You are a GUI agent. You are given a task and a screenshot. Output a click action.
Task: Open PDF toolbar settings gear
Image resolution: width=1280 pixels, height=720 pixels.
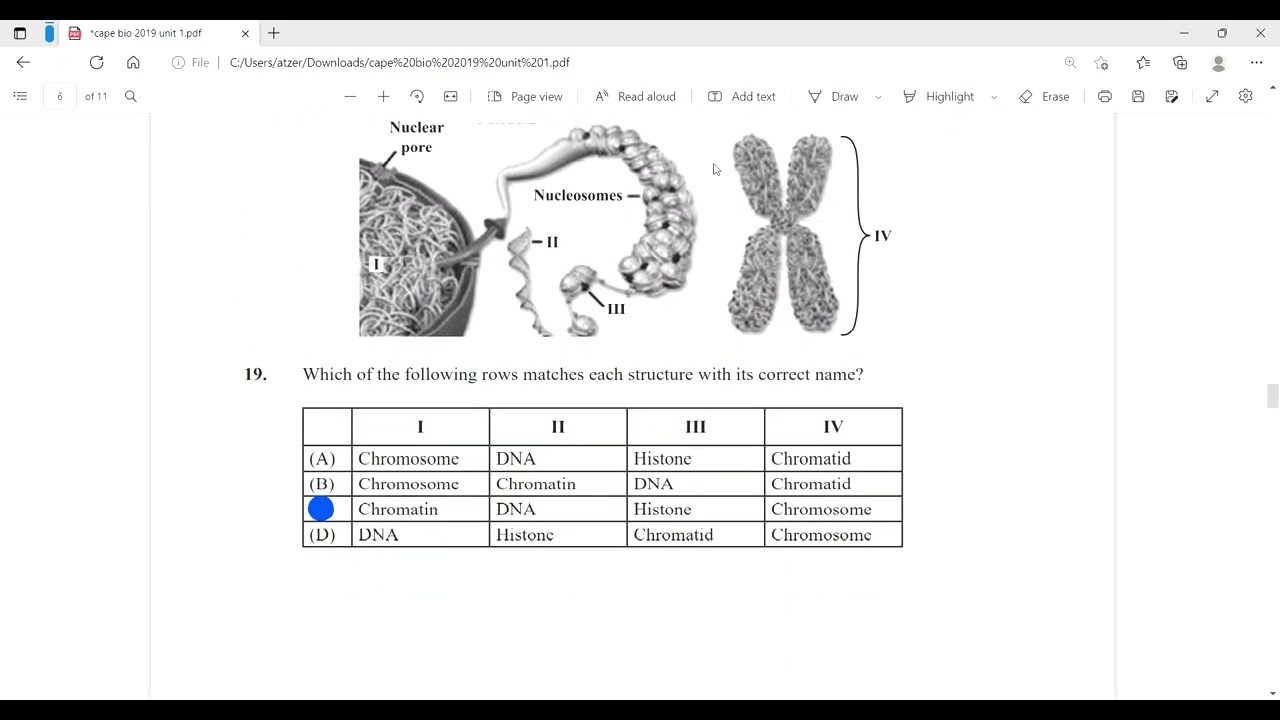pyautogui.click(x=1245, y=96)
